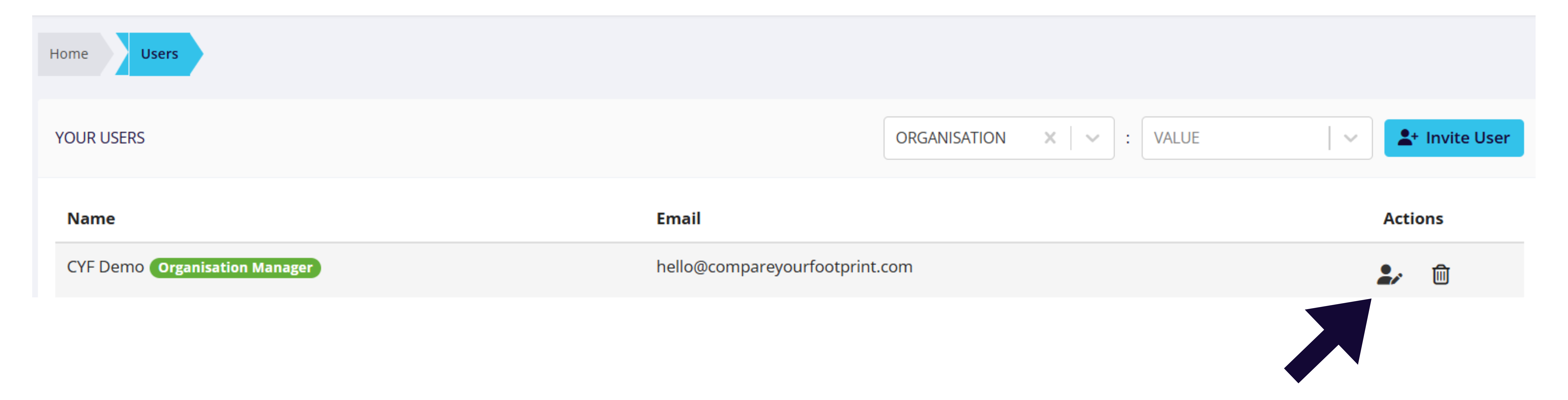The image size is (1568, 400).
Task: Click the YOUR USERS section heading
Action: pos(100,138)
